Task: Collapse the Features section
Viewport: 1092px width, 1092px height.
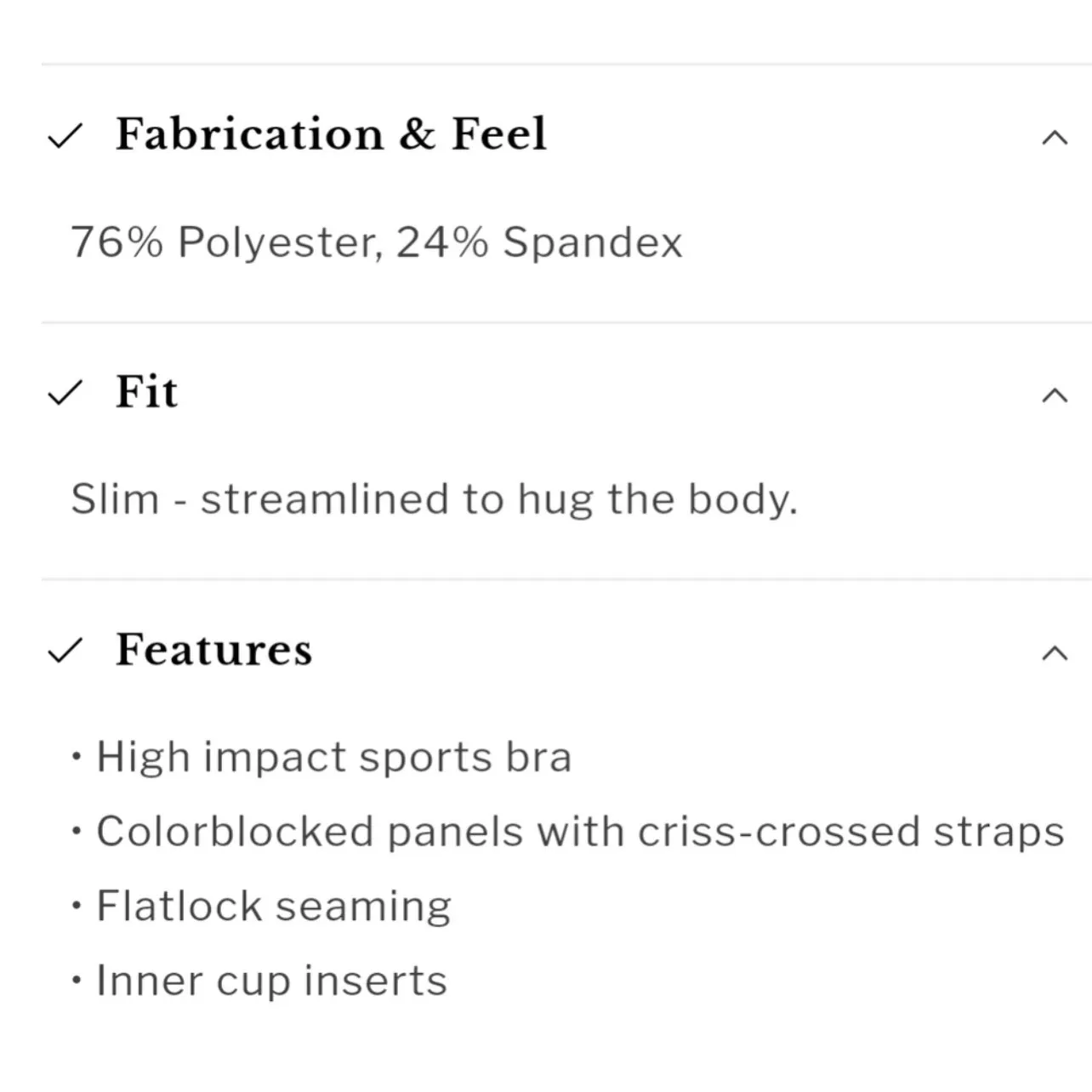Action: [x=1055, y=653]
